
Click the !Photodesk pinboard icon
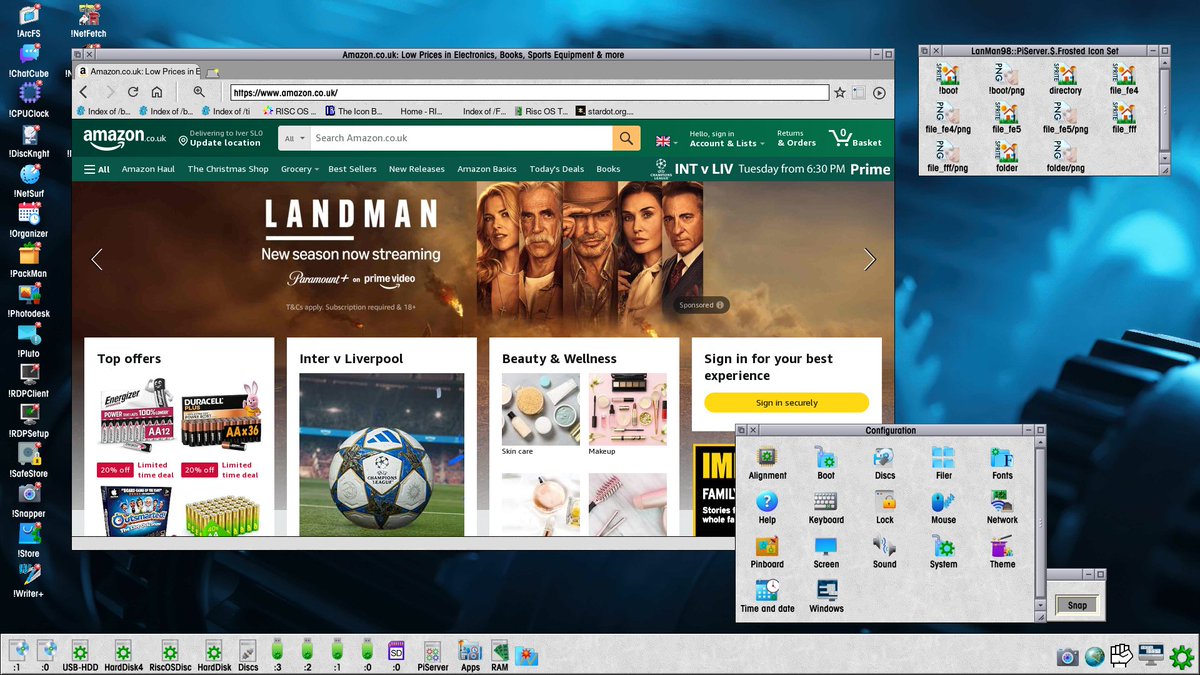click(29, 300)
